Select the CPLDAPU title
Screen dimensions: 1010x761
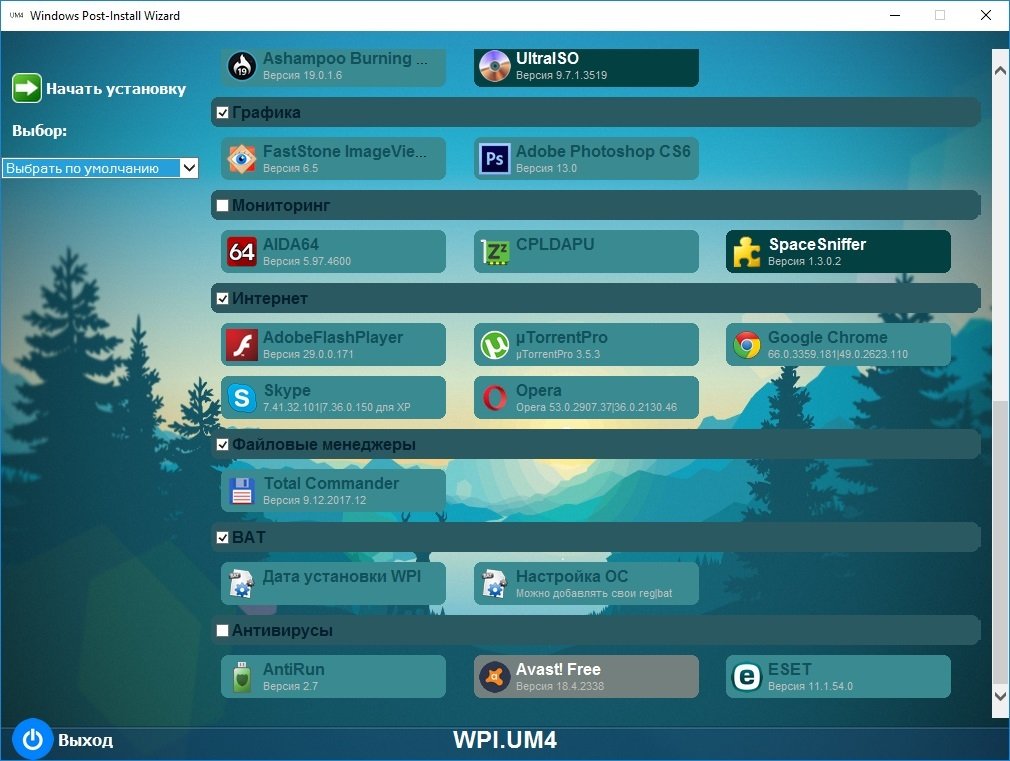(555, 244)
